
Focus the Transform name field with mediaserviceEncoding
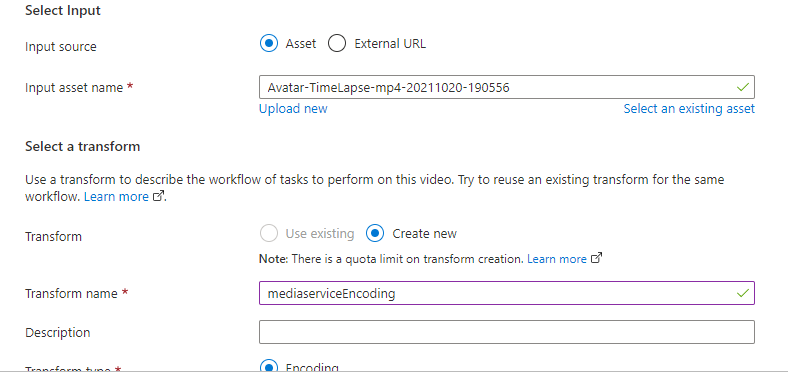pyautogui.click(x=507, y=293)
